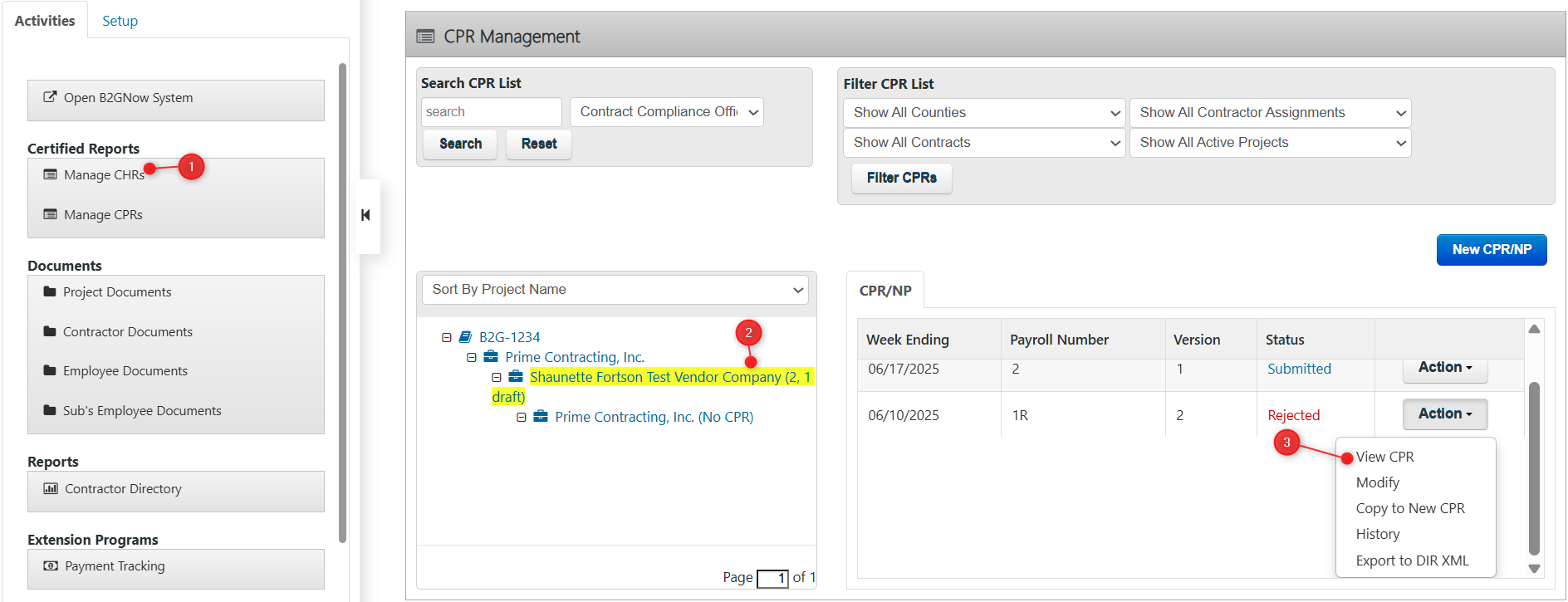Image resolution: width=1568 pixels, height=602 pixels.
Task: Click the list icon next to Manage CPRs
Action: 50,214
